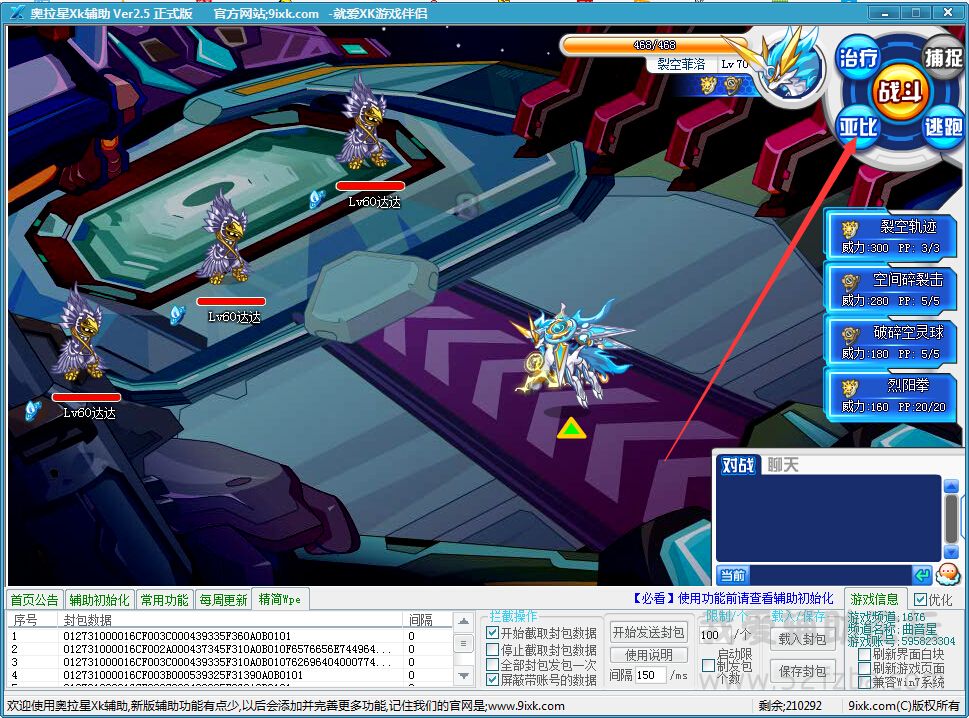Use the 烈阳拳 skill
The height and width of the screenshot is (718, 969).
coord(891,395)
